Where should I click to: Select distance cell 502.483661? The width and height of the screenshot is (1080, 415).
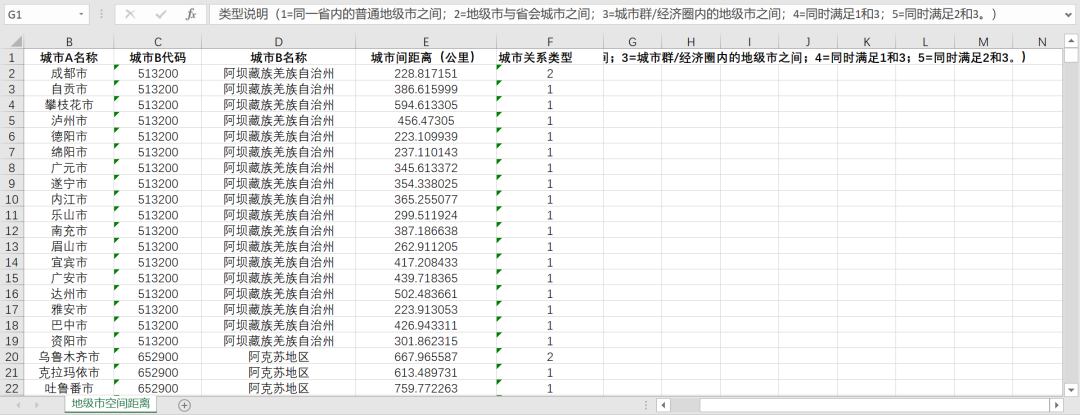(426, 294)
